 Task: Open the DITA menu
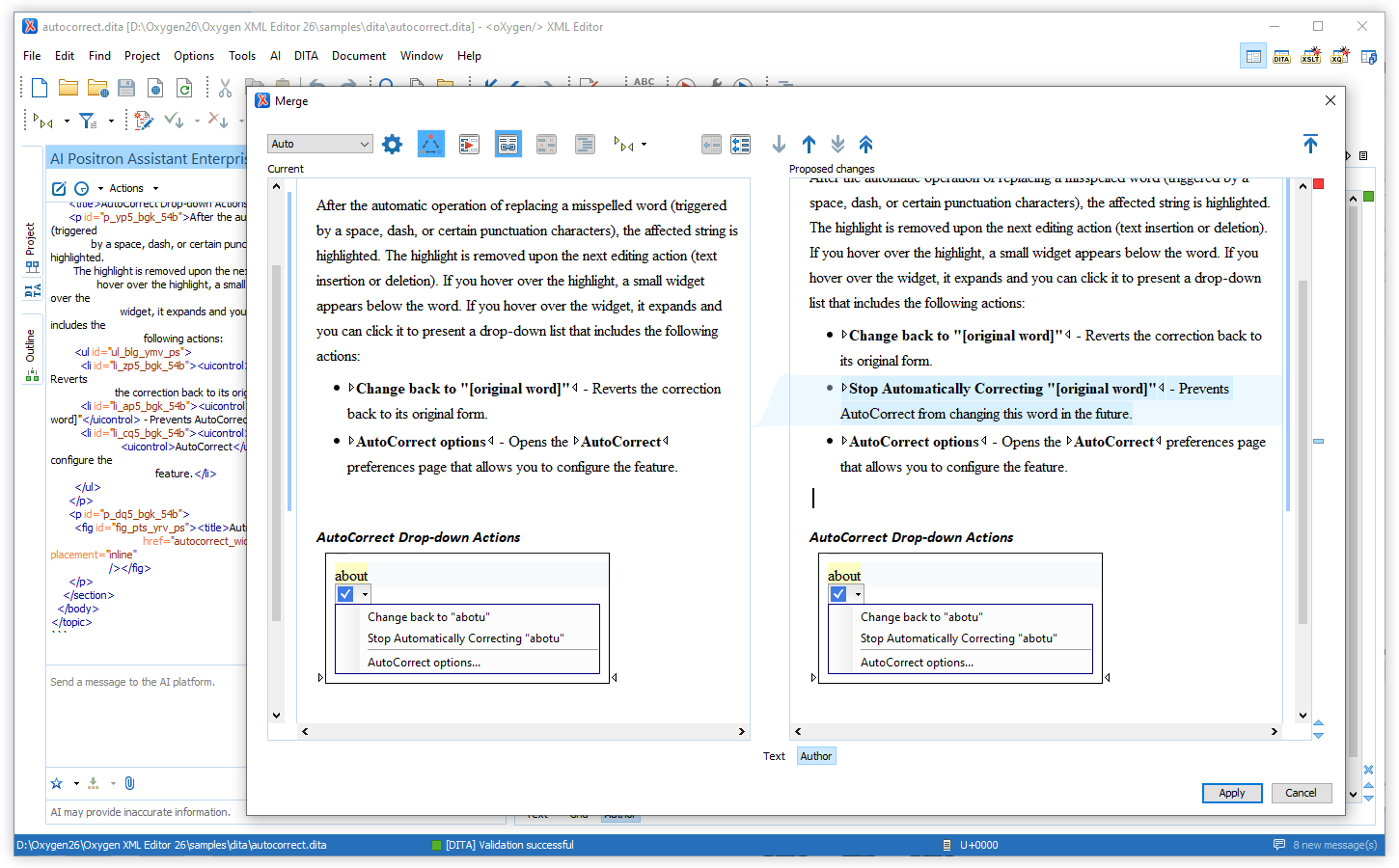(306, 56)
